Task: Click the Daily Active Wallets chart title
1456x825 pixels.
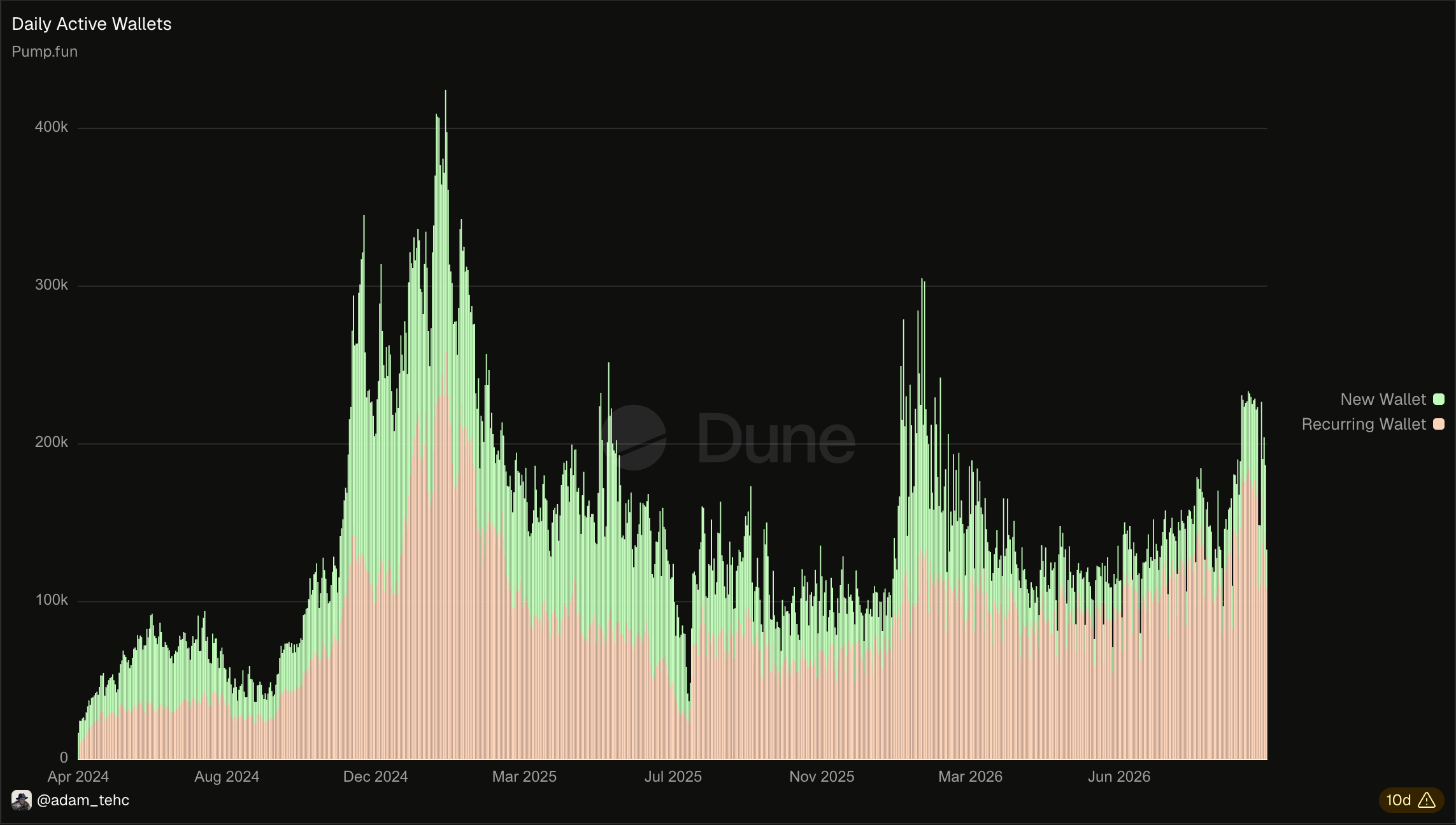Action: pos(92,24)
